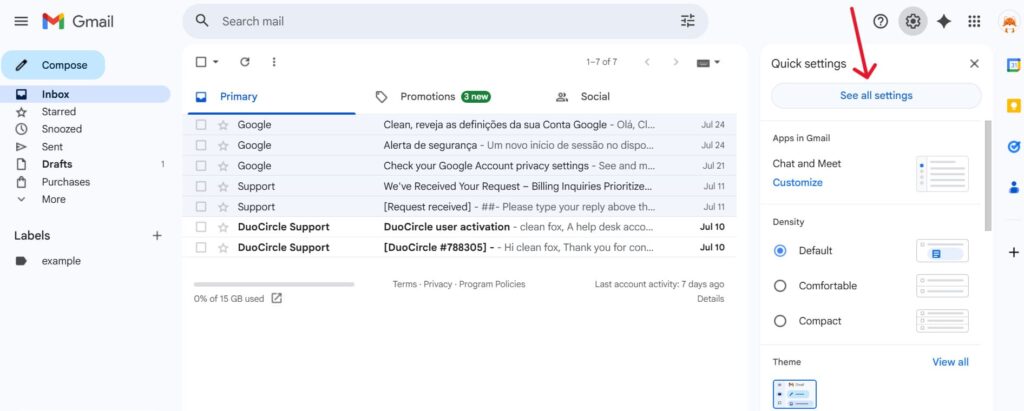Viewport: 1024px width, 411px height.
Task: Select the Check your Google Account email checkbox
Action: pos(201,166)
